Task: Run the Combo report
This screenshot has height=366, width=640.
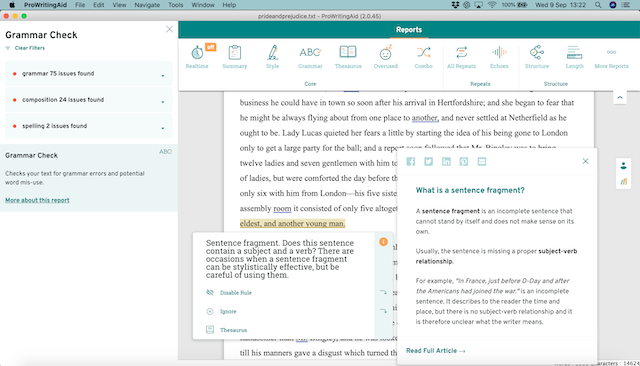Action: (x=424, y=57)
